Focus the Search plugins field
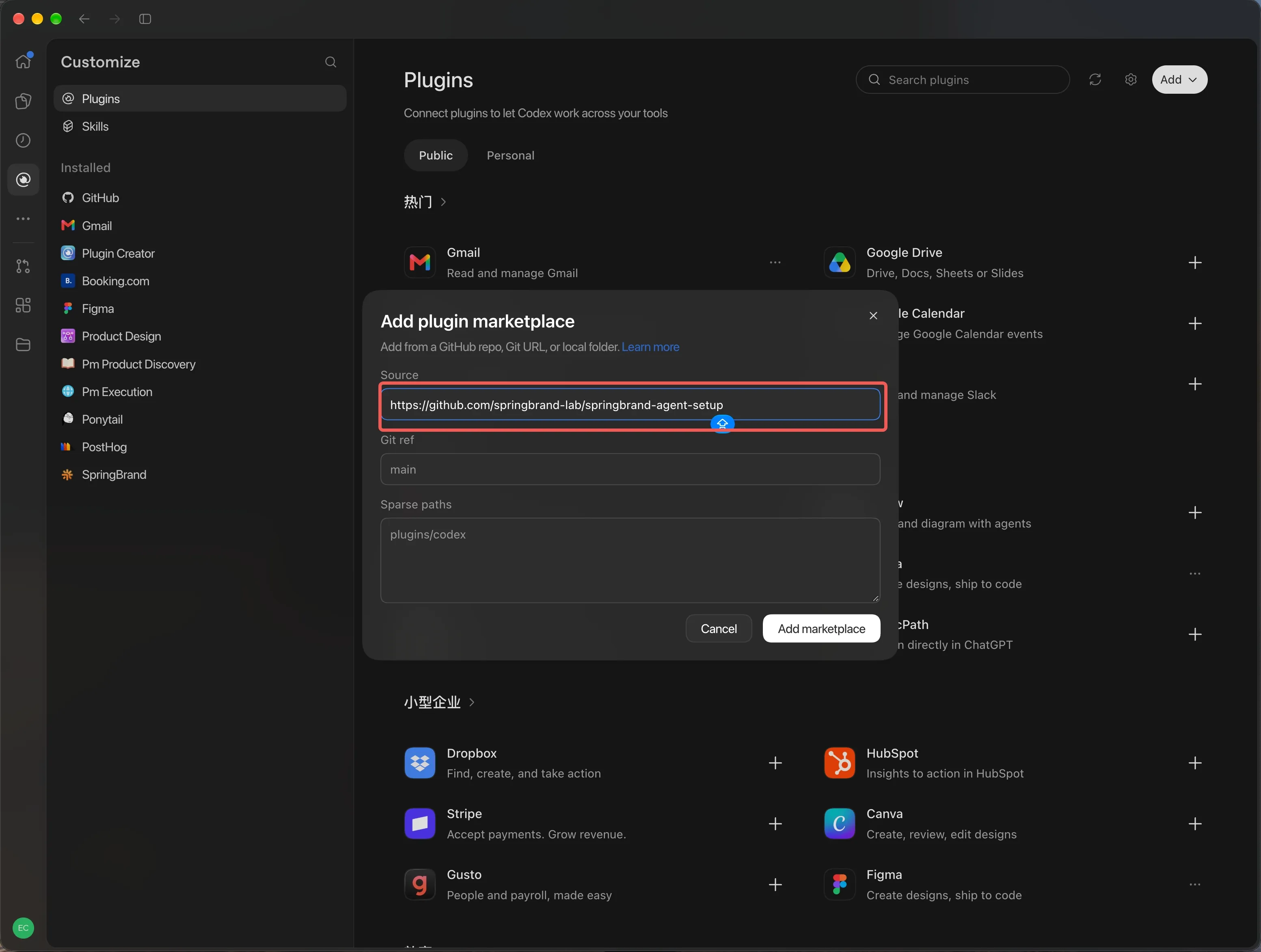 962,80
